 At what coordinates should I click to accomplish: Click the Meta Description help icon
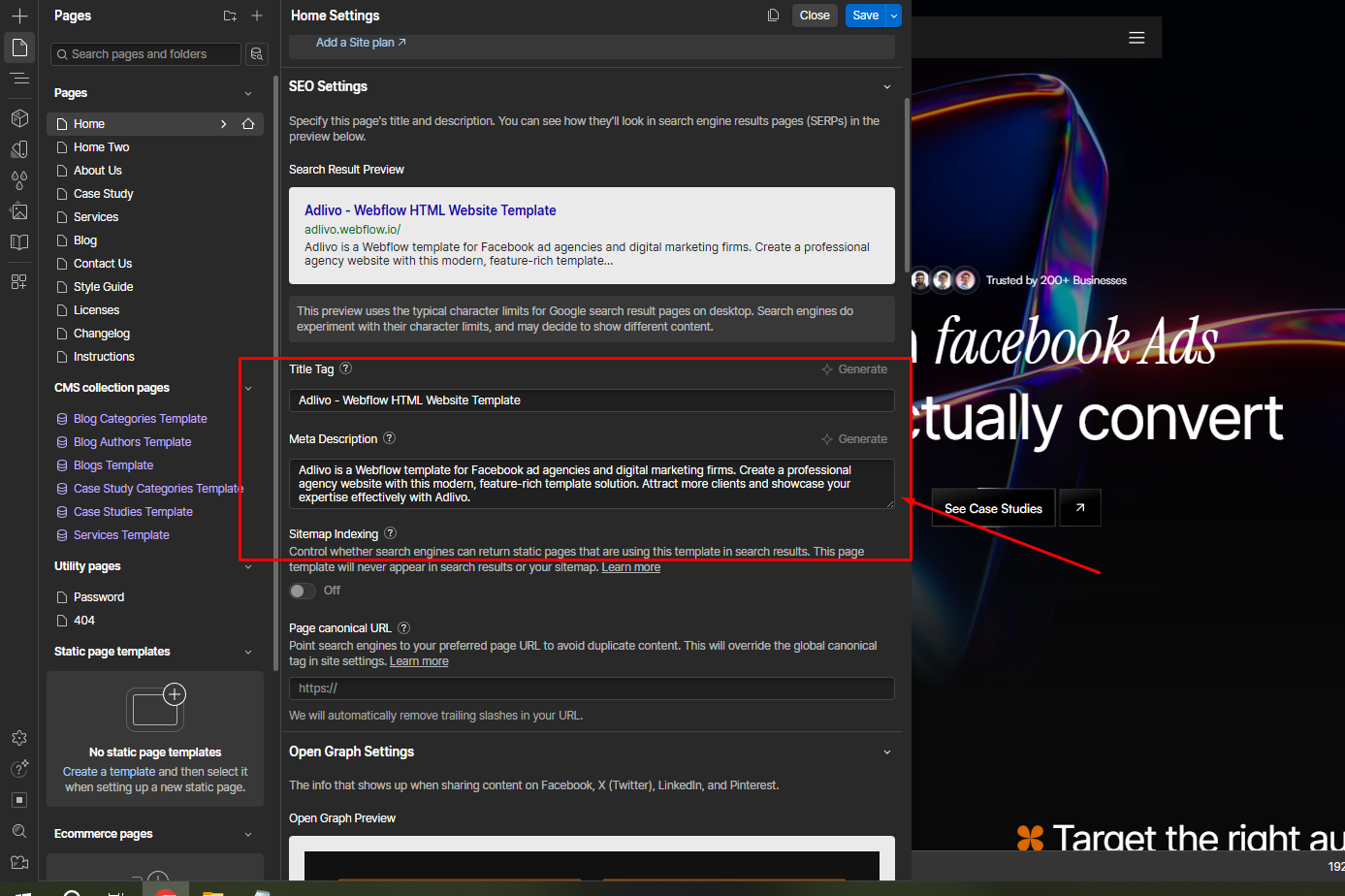[389, 438]
